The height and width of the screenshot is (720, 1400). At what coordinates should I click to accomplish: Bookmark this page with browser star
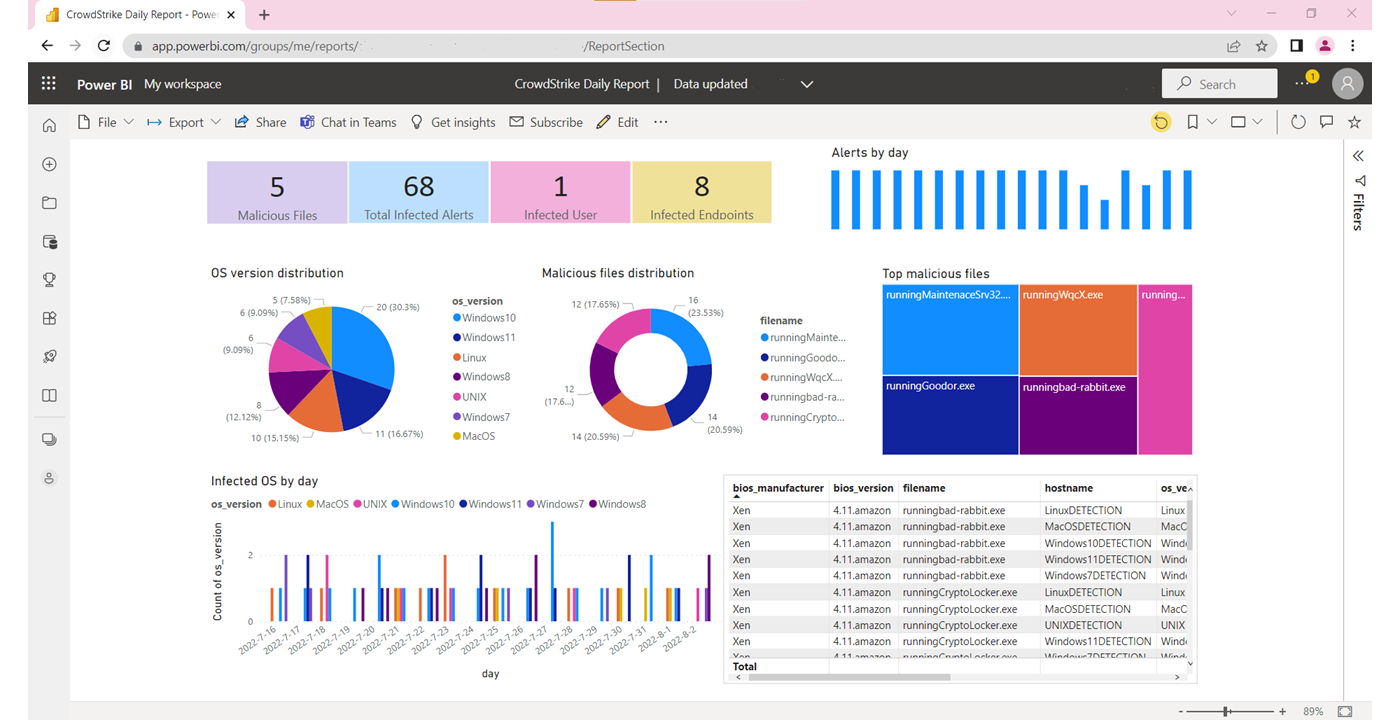coord(1262,45)
